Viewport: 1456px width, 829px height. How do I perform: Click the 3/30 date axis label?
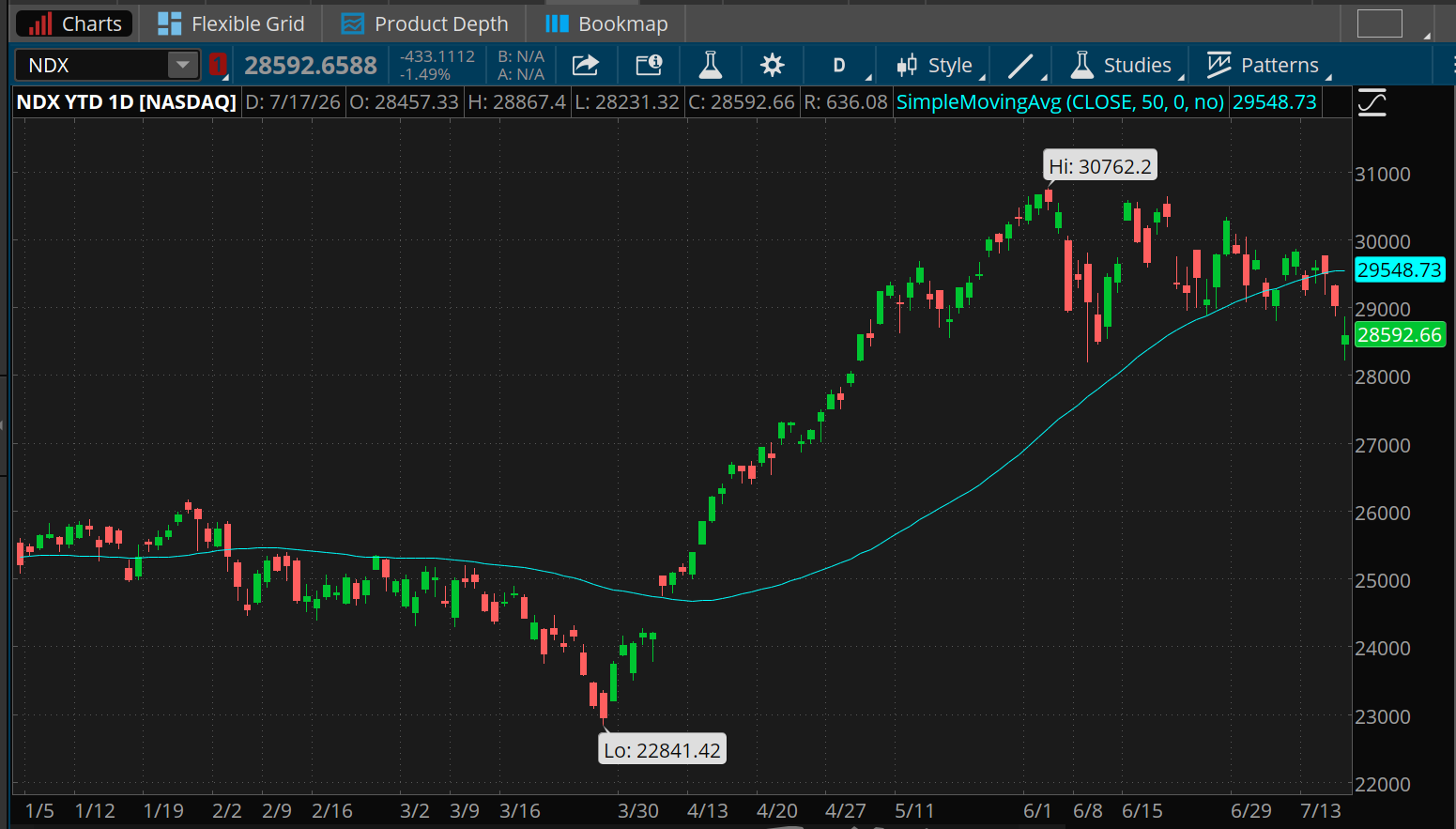(x=638, y=810)
